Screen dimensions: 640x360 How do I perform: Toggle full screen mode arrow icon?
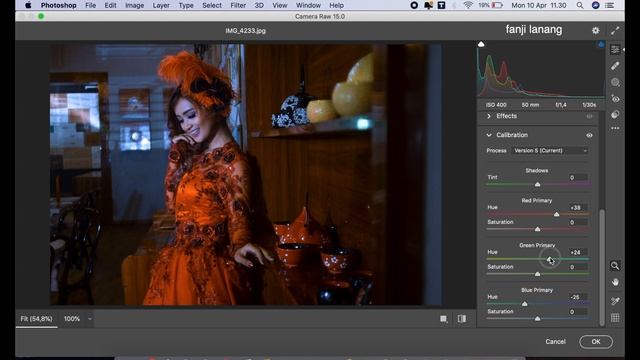615,30
